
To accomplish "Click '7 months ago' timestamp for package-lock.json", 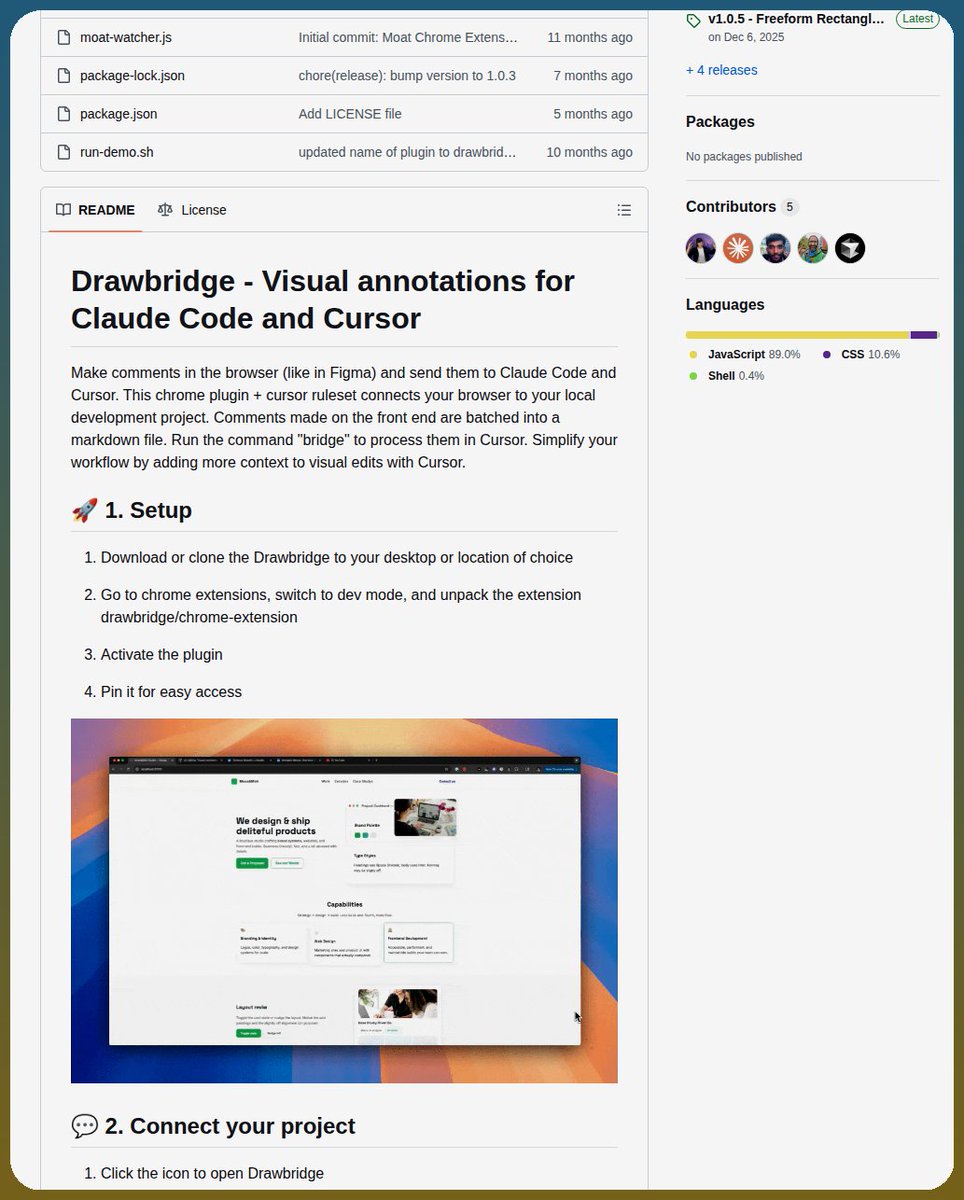I will 593,75.
